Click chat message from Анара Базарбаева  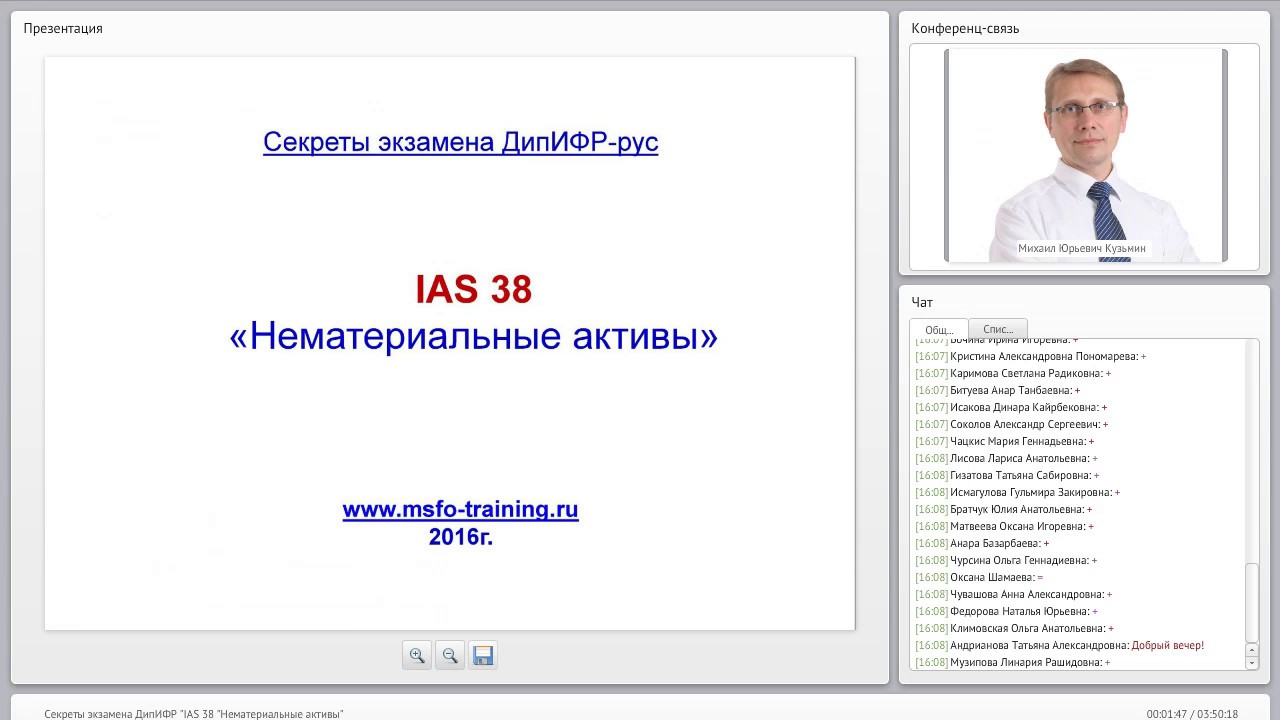982,543
